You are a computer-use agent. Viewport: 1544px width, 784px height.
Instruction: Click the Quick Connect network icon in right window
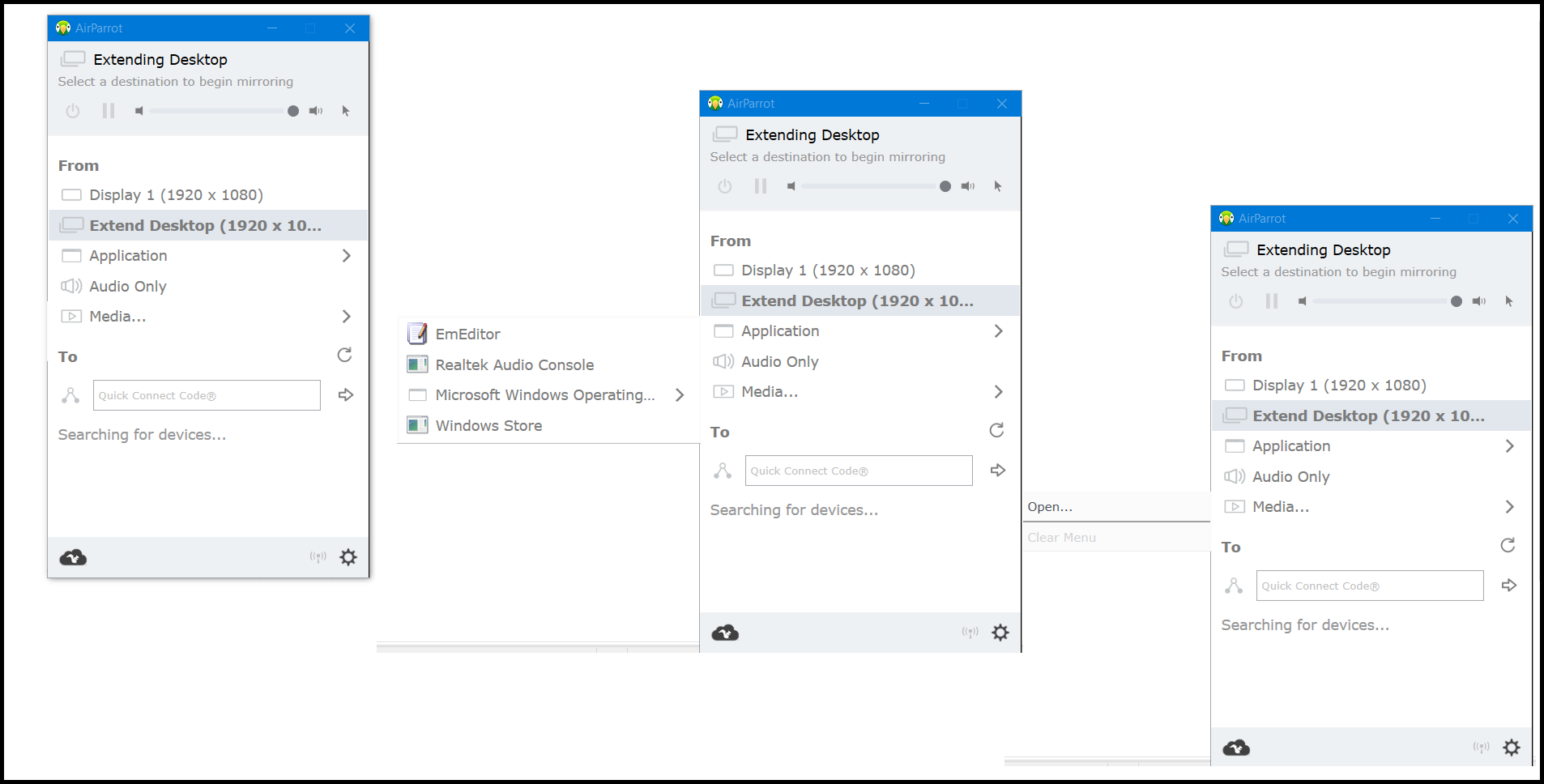pyautogui.click(x=1235, y=586)
